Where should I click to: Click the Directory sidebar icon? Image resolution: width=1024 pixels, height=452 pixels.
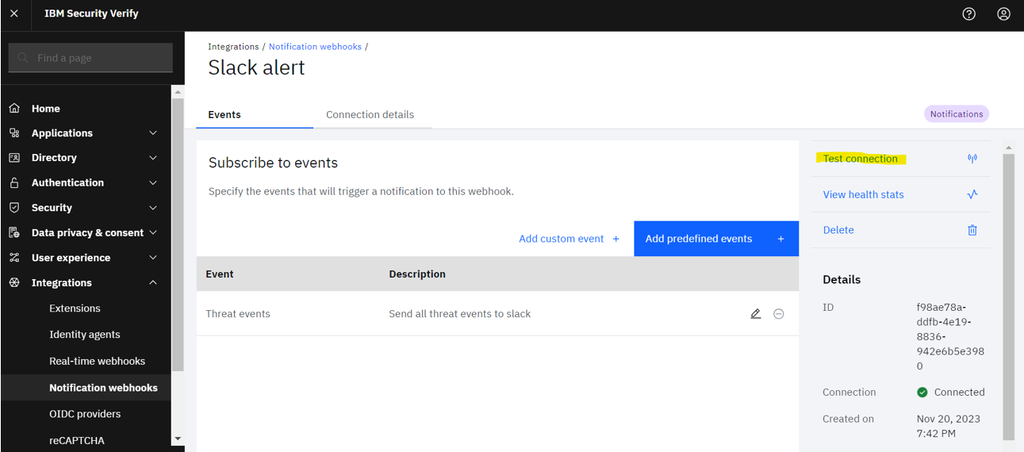click(14, 157)
